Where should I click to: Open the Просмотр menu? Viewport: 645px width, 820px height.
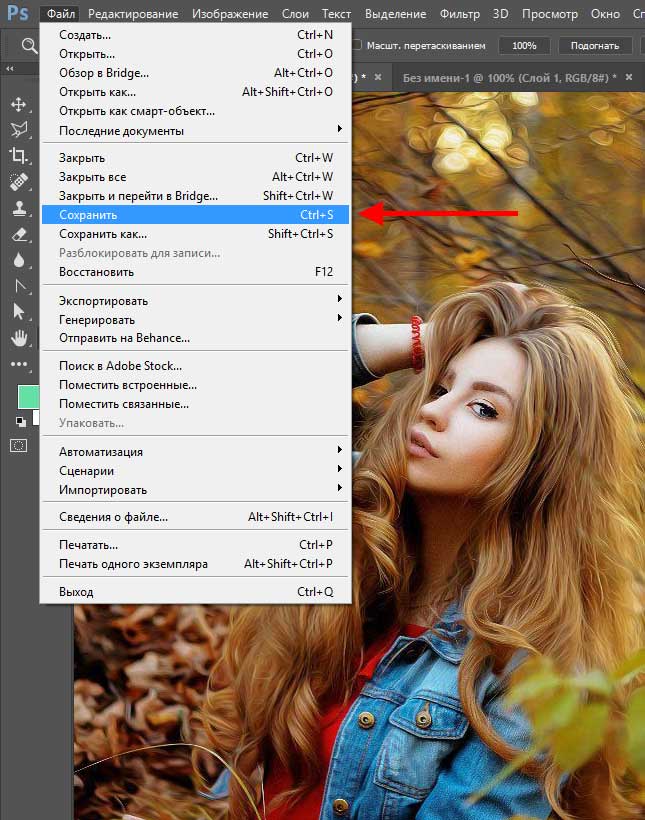550,14
